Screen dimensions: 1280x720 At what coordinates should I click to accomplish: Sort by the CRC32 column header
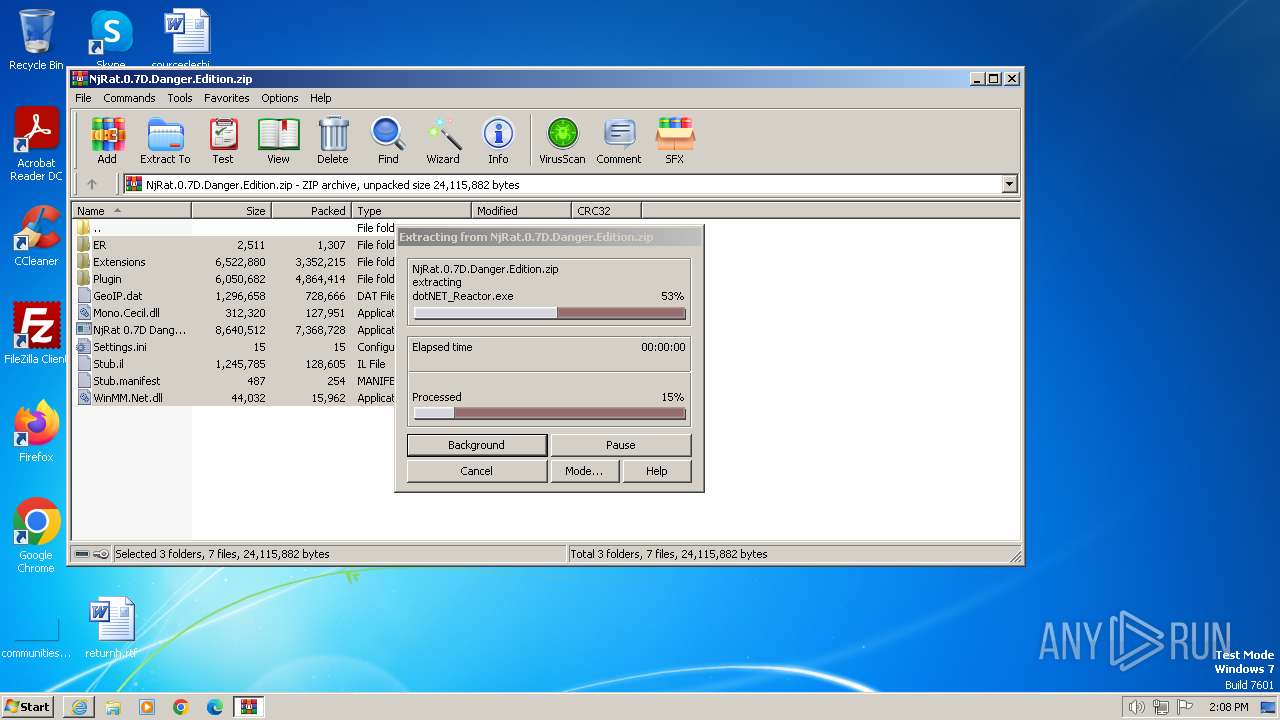(x=606, y=211)
